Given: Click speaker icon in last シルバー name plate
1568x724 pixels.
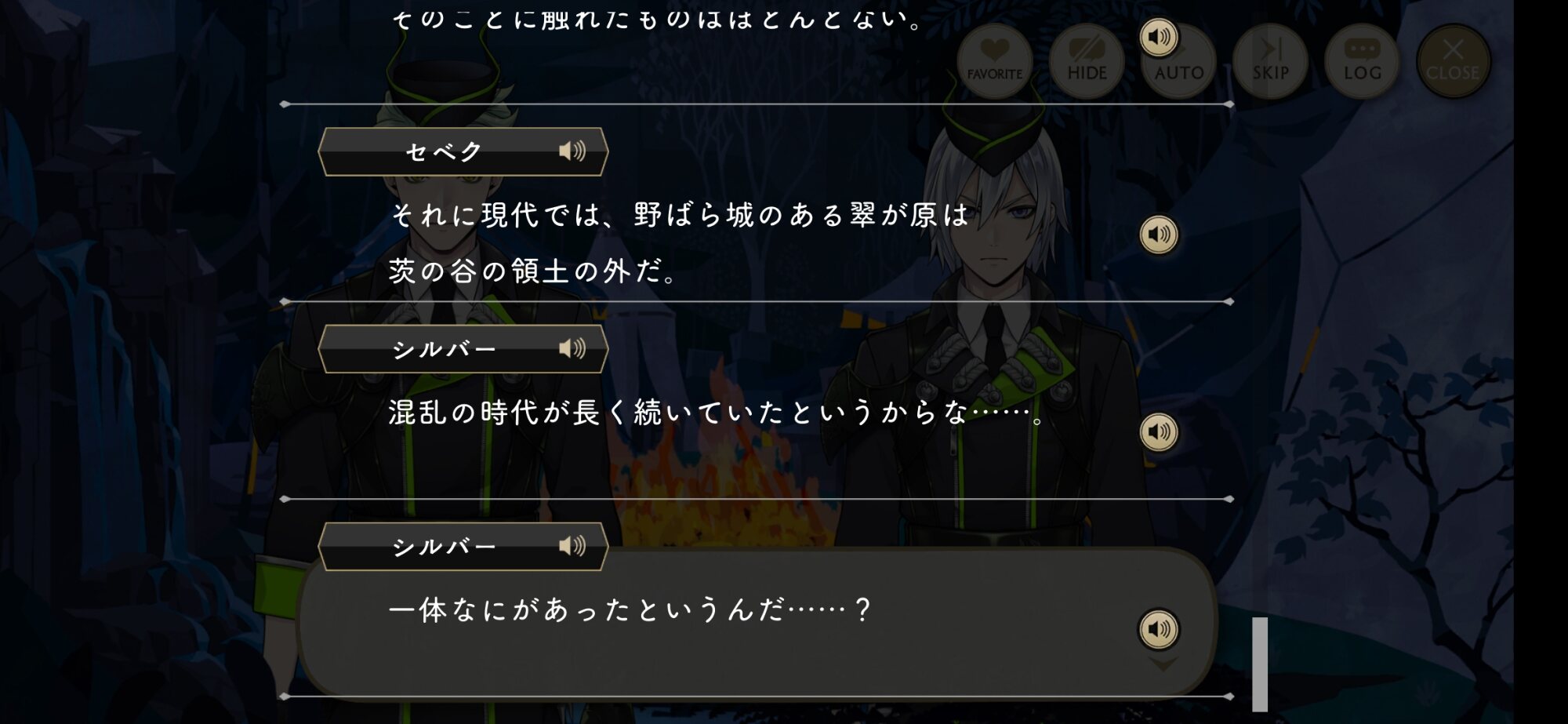Looking at the screenshot, I should 572,546.
